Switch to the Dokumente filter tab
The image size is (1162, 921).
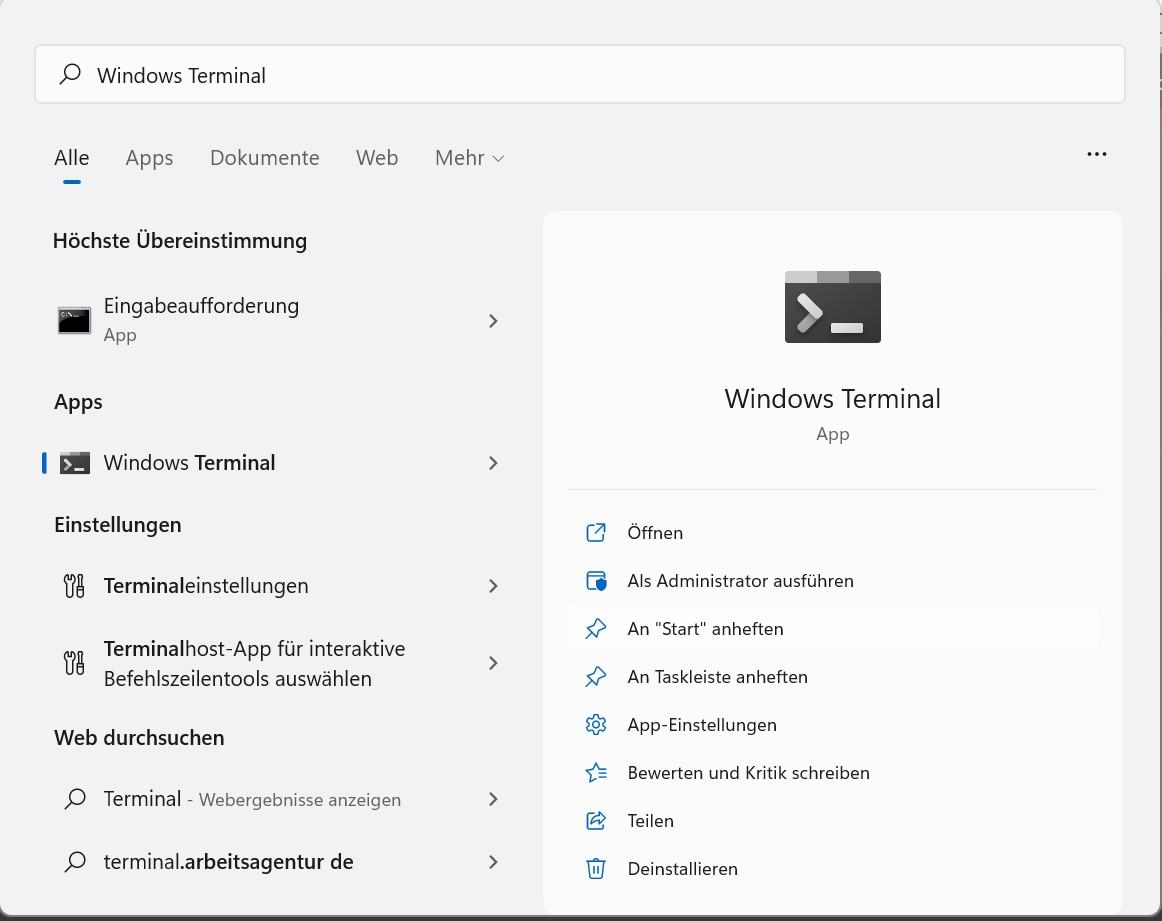[x=265, y=158]
